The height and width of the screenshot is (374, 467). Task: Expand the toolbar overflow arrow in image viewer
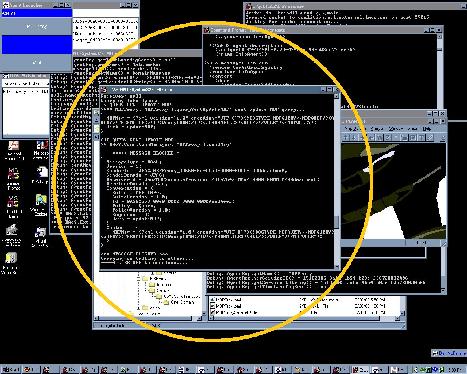tap(443, 137)
